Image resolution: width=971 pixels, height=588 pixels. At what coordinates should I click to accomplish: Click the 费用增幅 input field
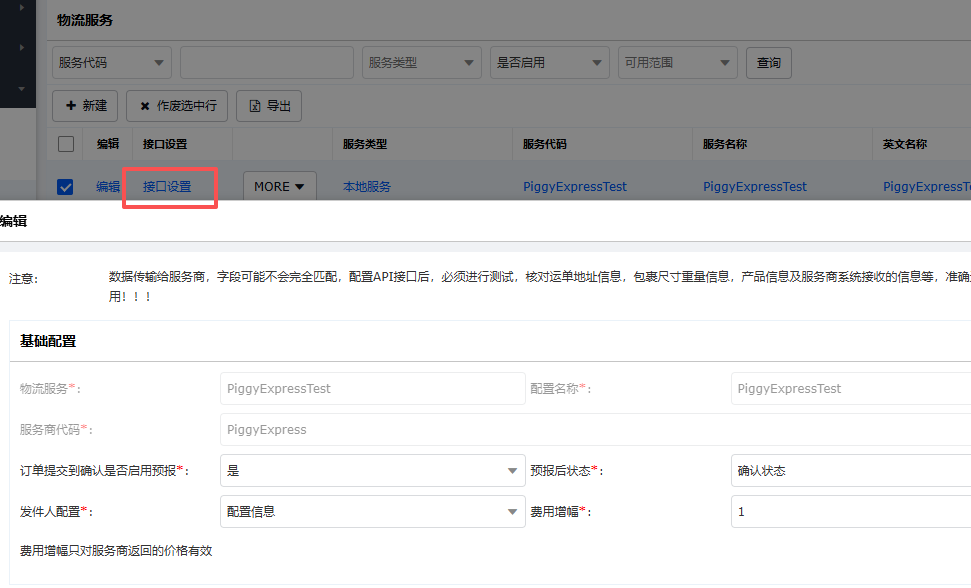[850, 512]
